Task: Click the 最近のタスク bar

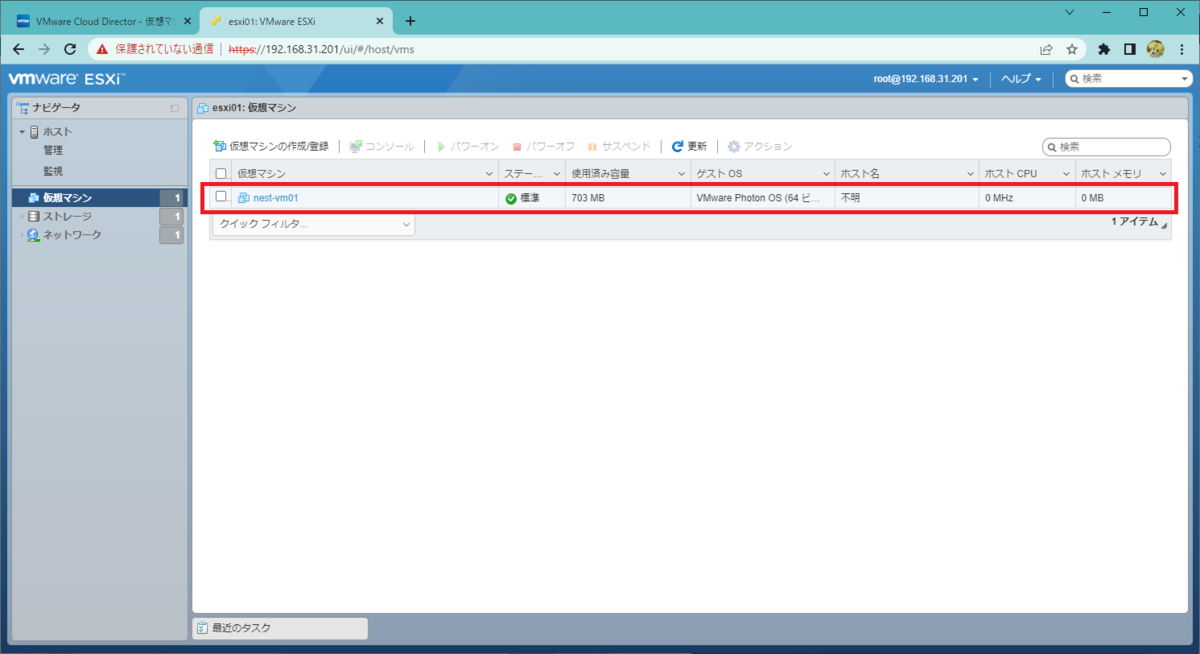Action: [280, 628]
